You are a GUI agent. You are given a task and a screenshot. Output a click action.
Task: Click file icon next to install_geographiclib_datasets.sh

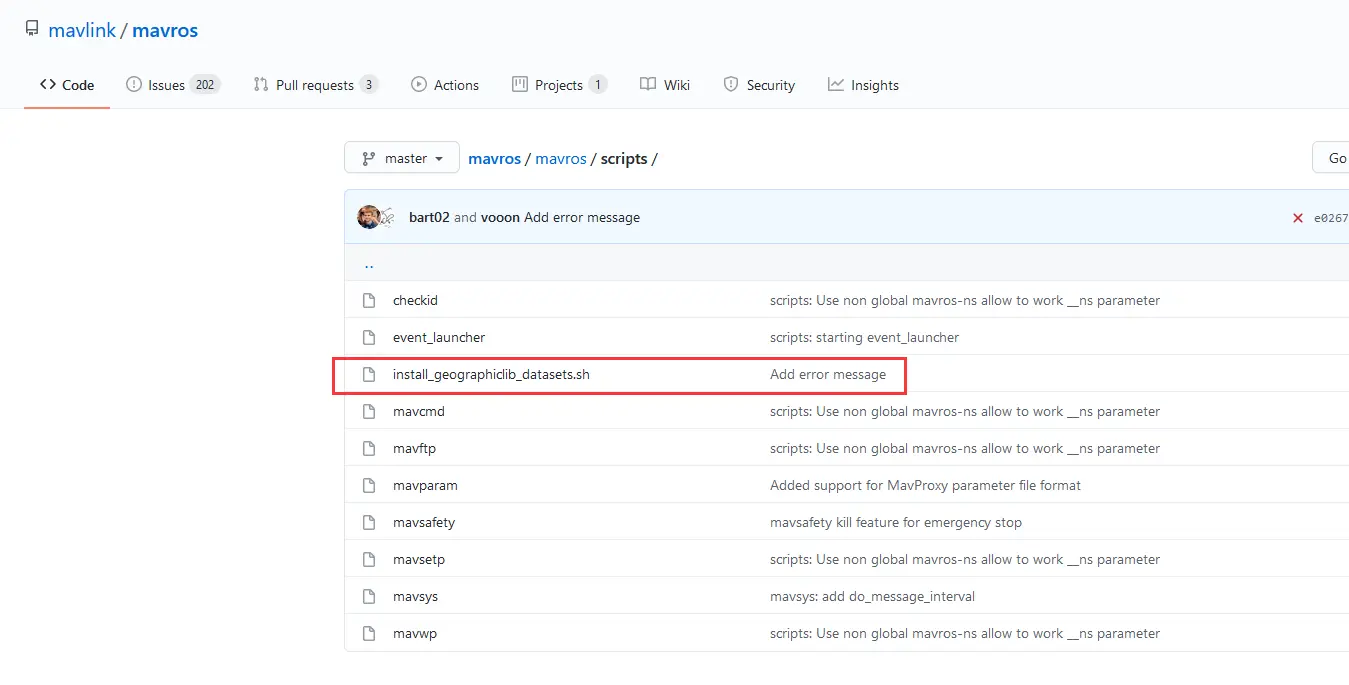tap(369, 374)
